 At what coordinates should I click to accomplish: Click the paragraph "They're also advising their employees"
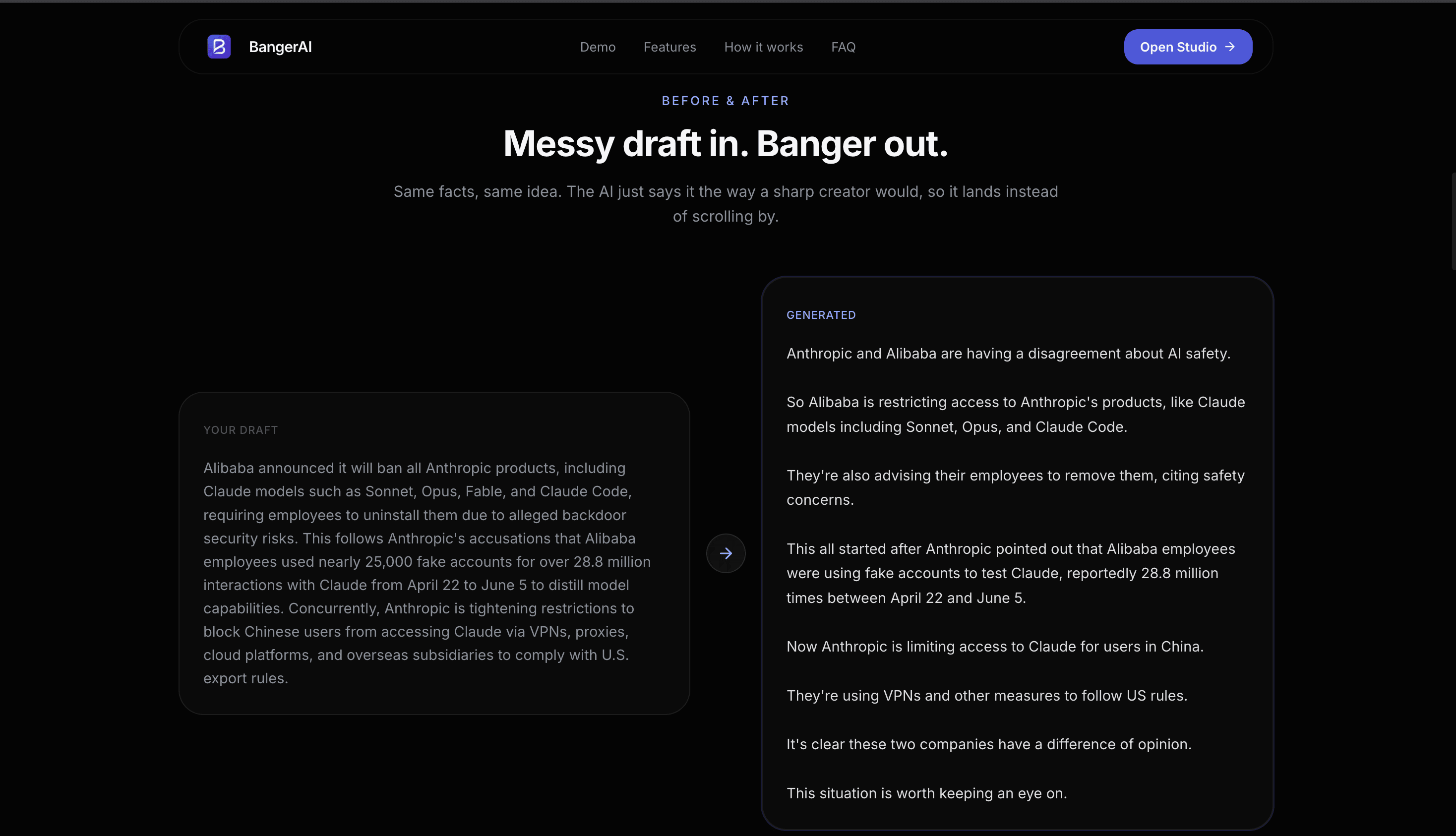coord(1016,487)
